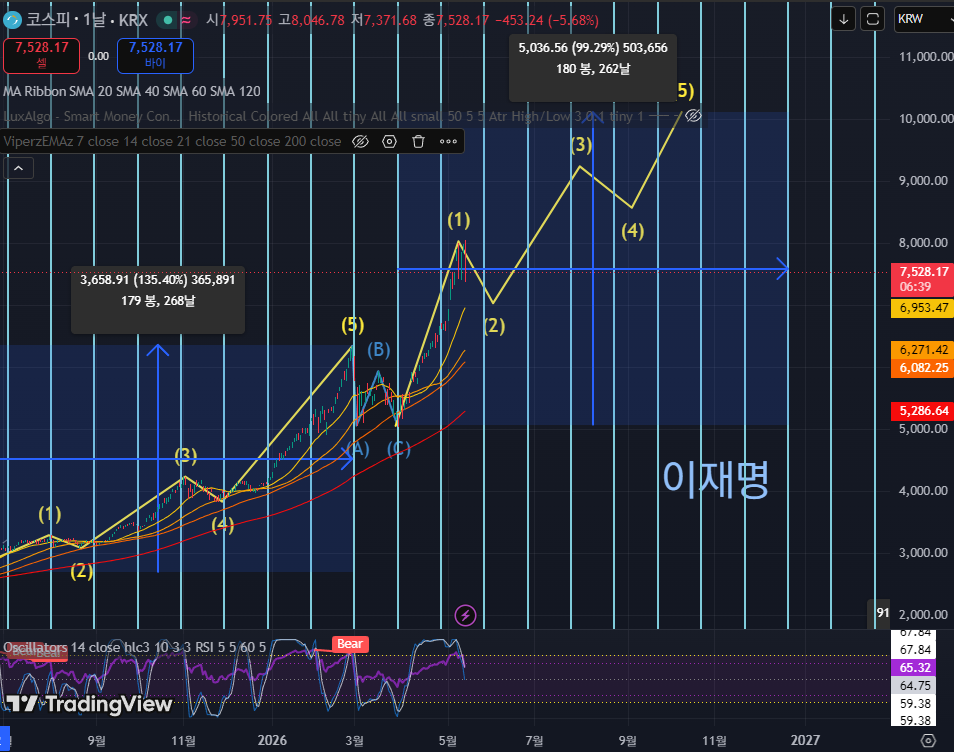The height and width of the screenshot is (752, 954).
Task: Open the KRW currency dropdown
Action: point(924,19)
